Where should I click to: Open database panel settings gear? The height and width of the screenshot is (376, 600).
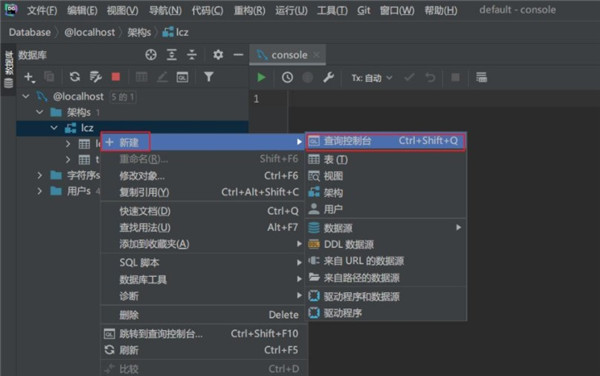coord(218,55)
